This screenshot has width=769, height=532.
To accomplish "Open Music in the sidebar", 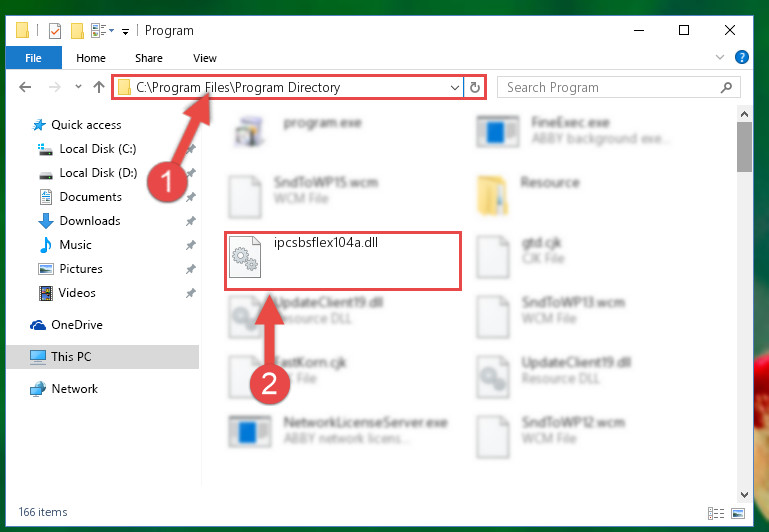I will tap(65, 245).
